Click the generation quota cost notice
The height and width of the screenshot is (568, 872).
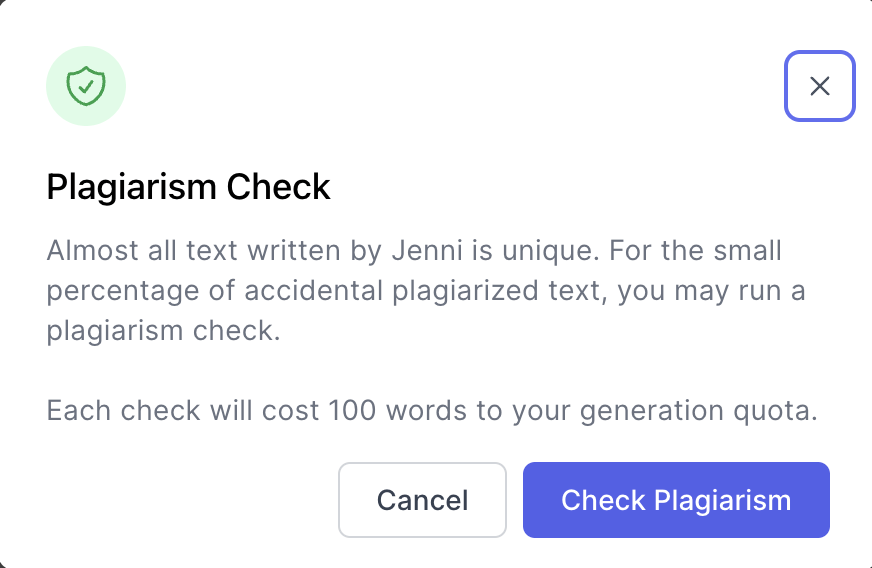click(432, 411)
